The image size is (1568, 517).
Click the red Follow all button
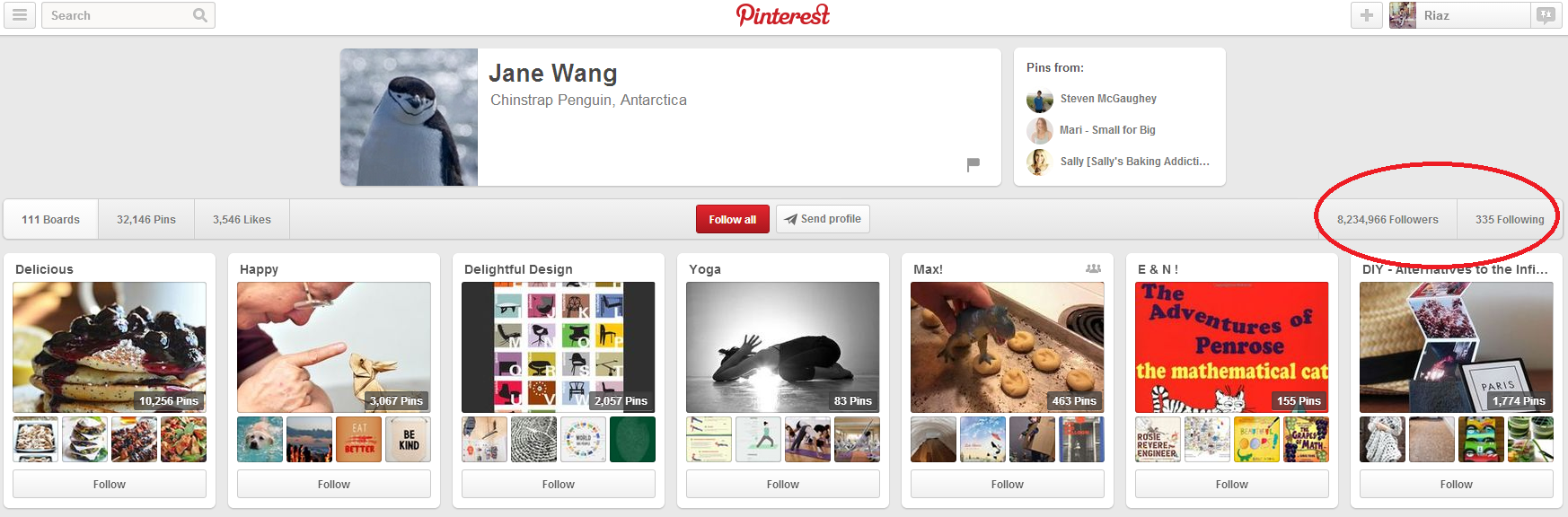[x=732, y=219]
